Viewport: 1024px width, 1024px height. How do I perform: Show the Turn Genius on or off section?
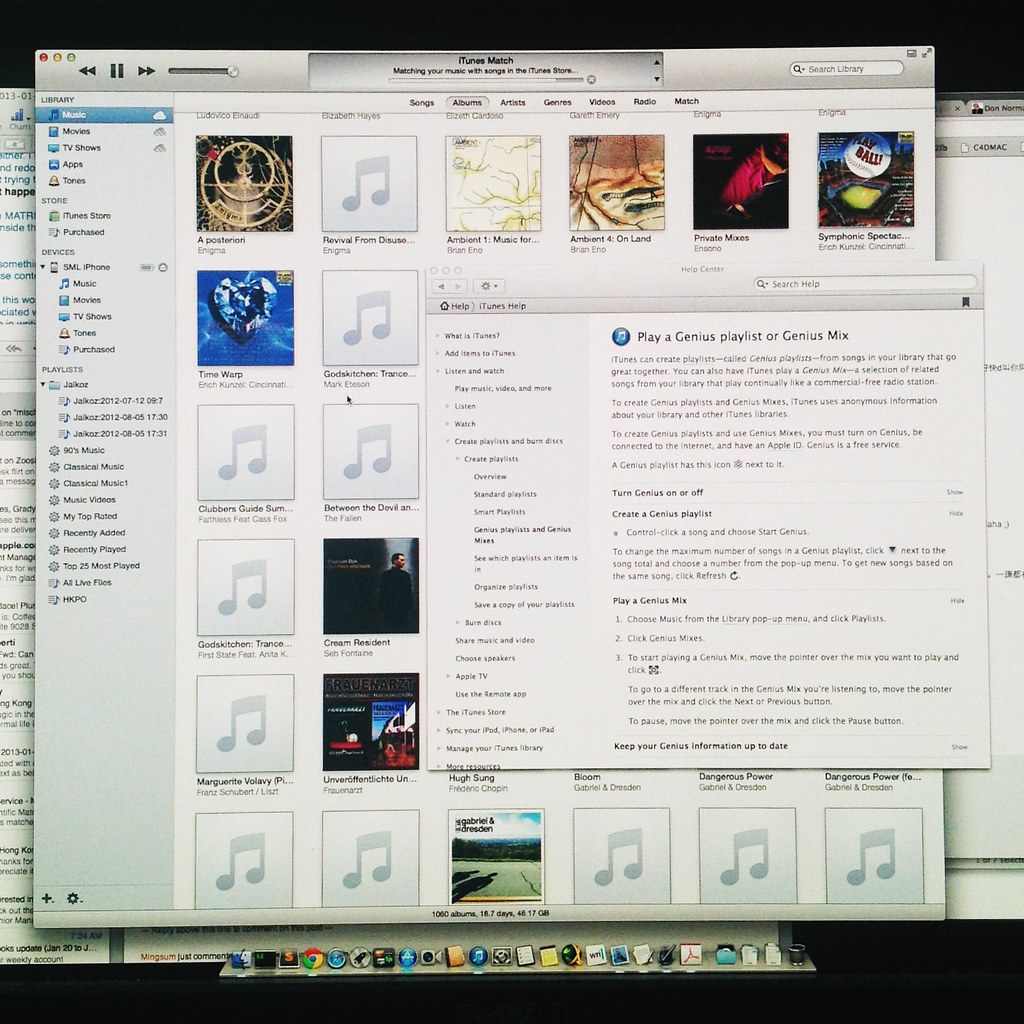[x=954, y=492]
